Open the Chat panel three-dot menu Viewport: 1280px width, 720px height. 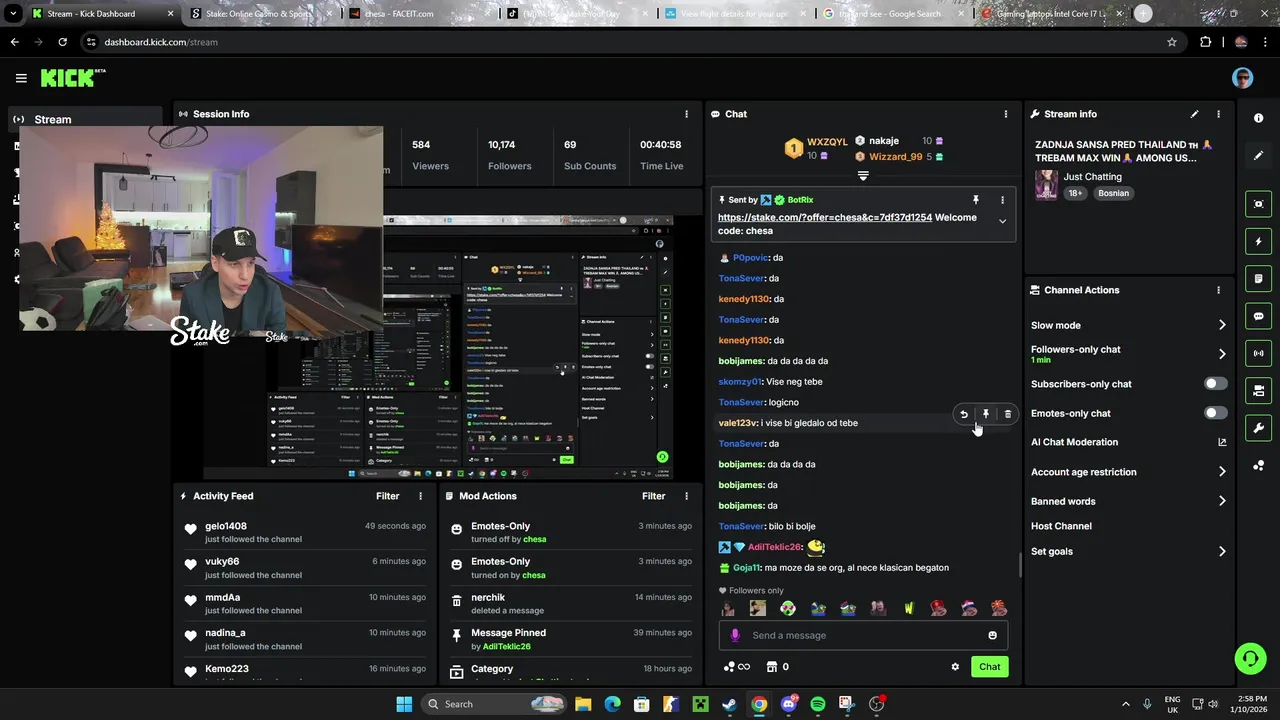1006,114
